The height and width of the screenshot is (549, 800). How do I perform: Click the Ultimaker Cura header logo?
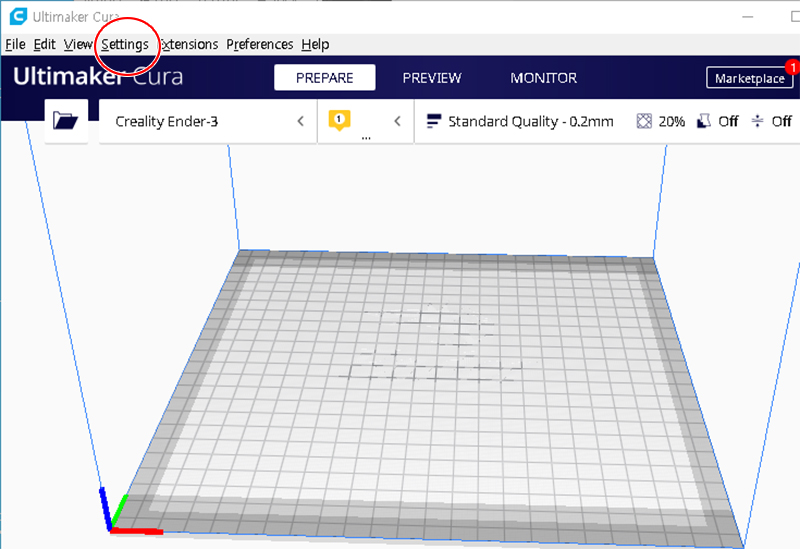pyautogui.click(x=98, y=77)
